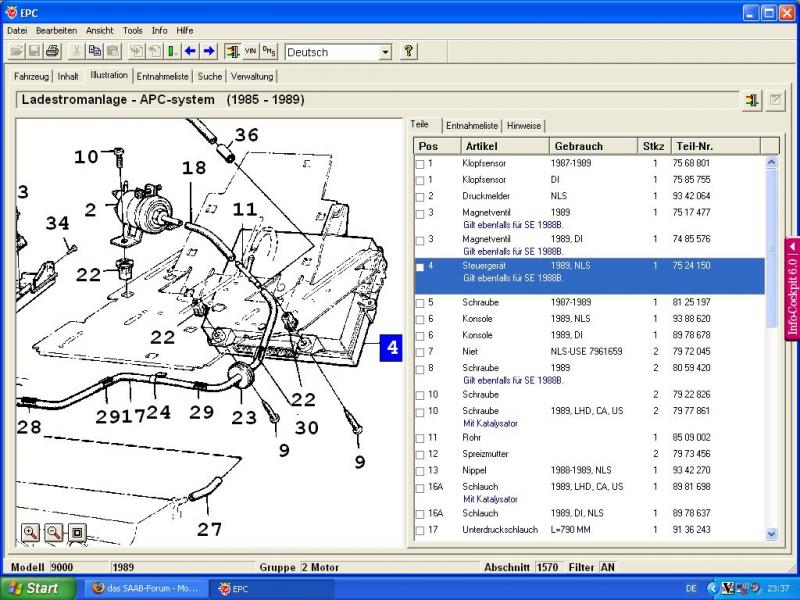Switch to the Suche tab

[x=210, y=77]
